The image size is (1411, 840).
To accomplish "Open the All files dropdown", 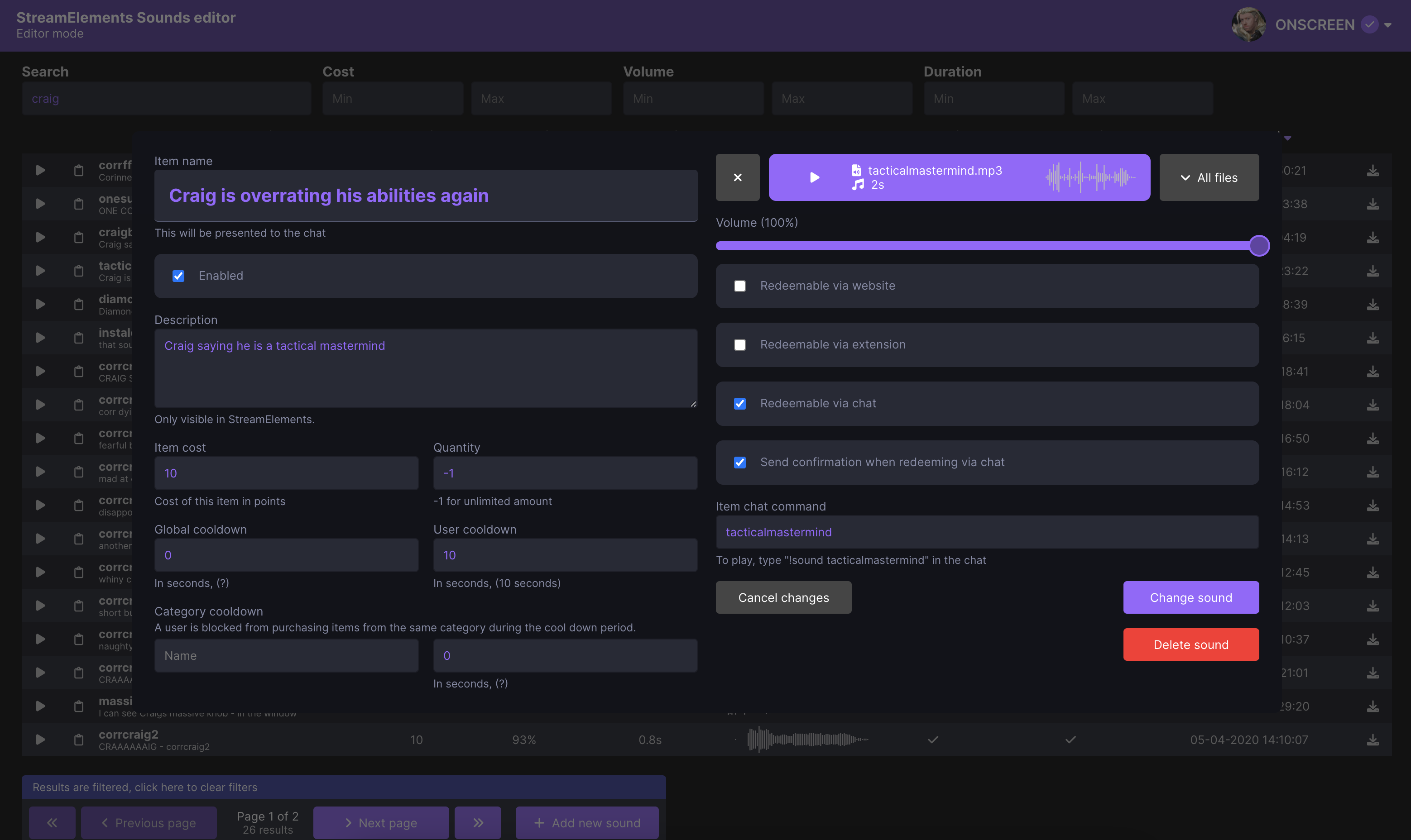I will tap(1209, 177).
